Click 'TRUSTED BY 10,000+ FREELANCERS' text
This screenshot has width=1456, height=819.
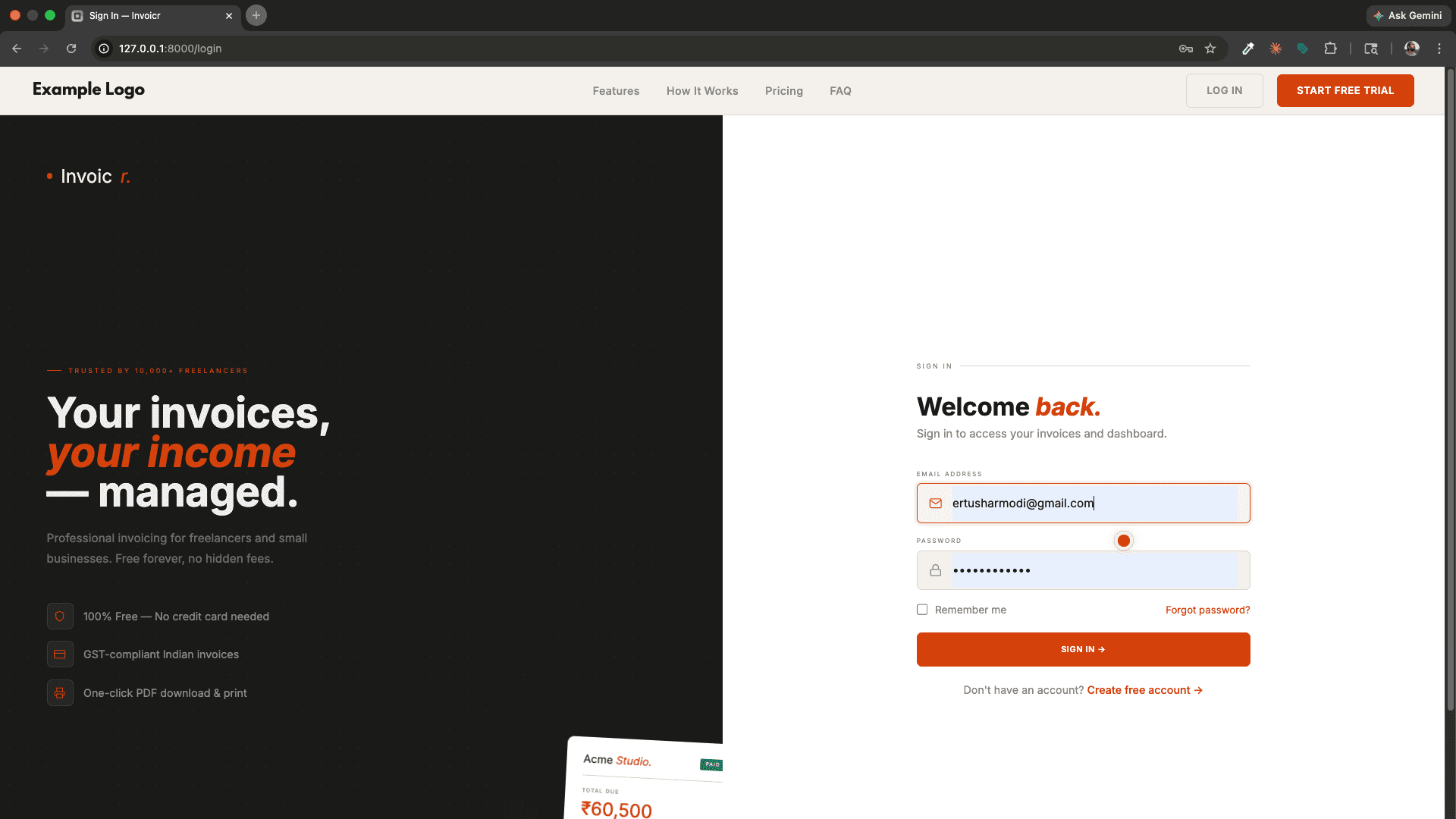158,371
